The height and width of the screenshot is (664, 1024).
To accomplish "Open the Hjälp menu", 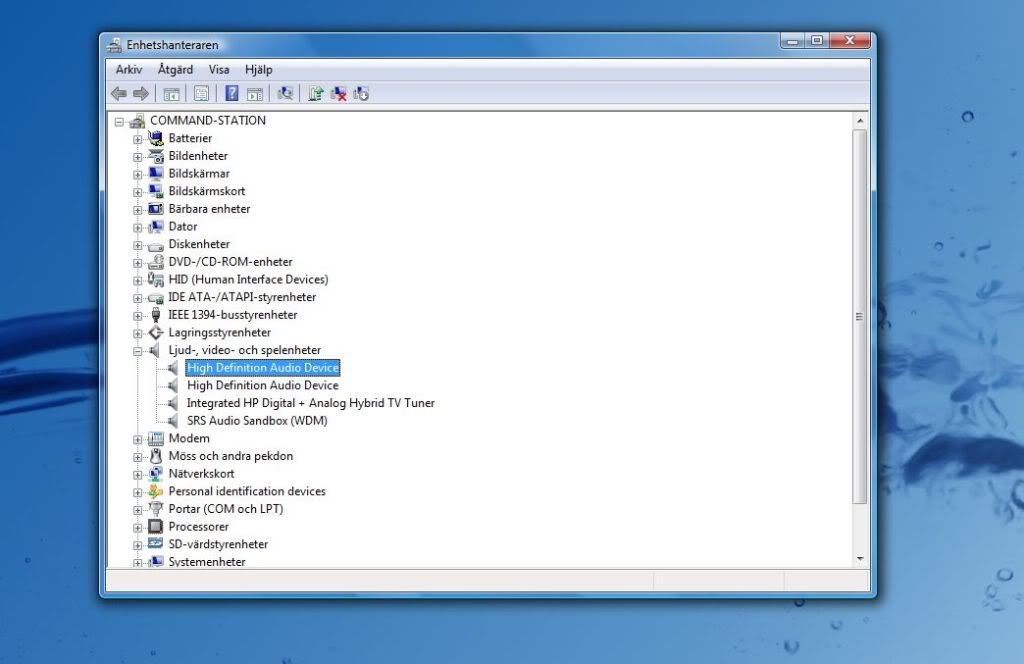I will pyautogui.click(x=259, y=69).
